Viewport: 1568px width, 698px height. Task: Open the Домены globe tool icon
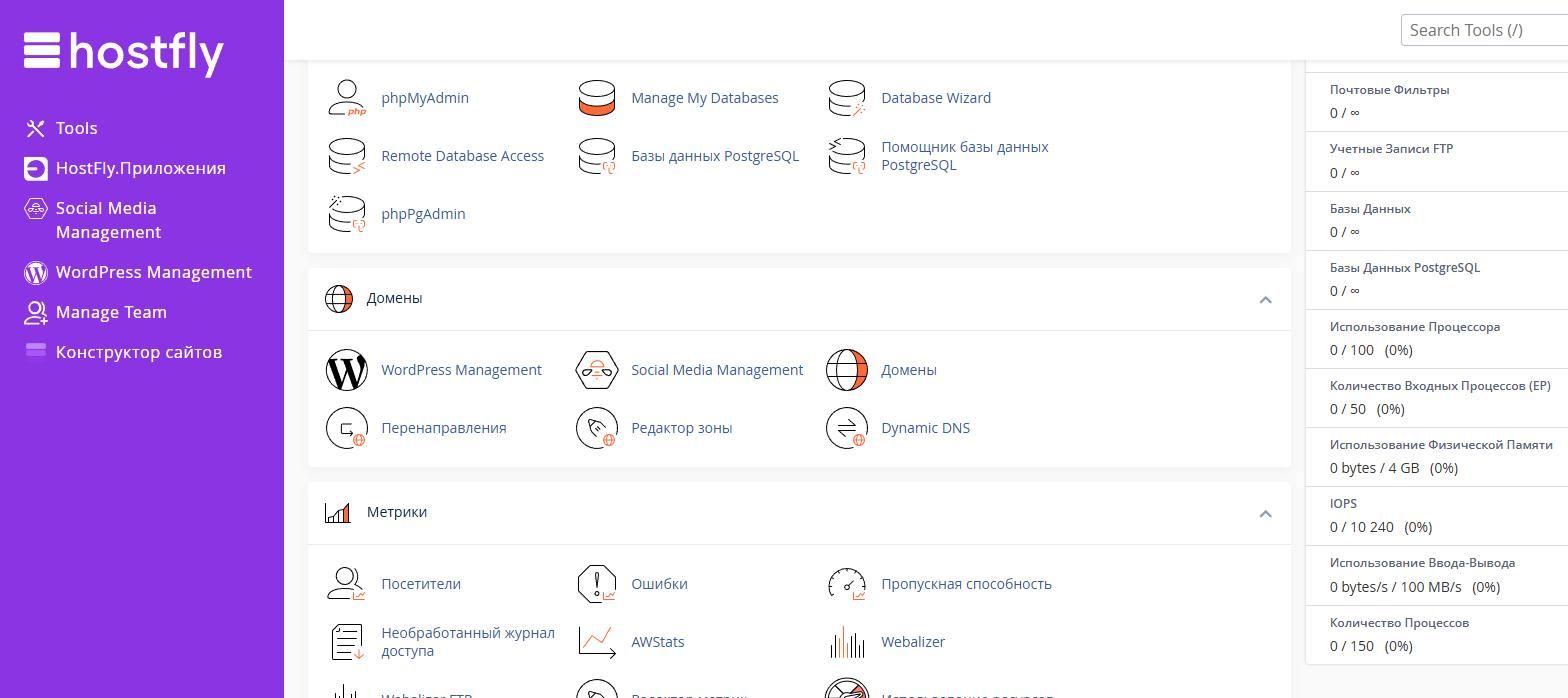click(847, 370)
